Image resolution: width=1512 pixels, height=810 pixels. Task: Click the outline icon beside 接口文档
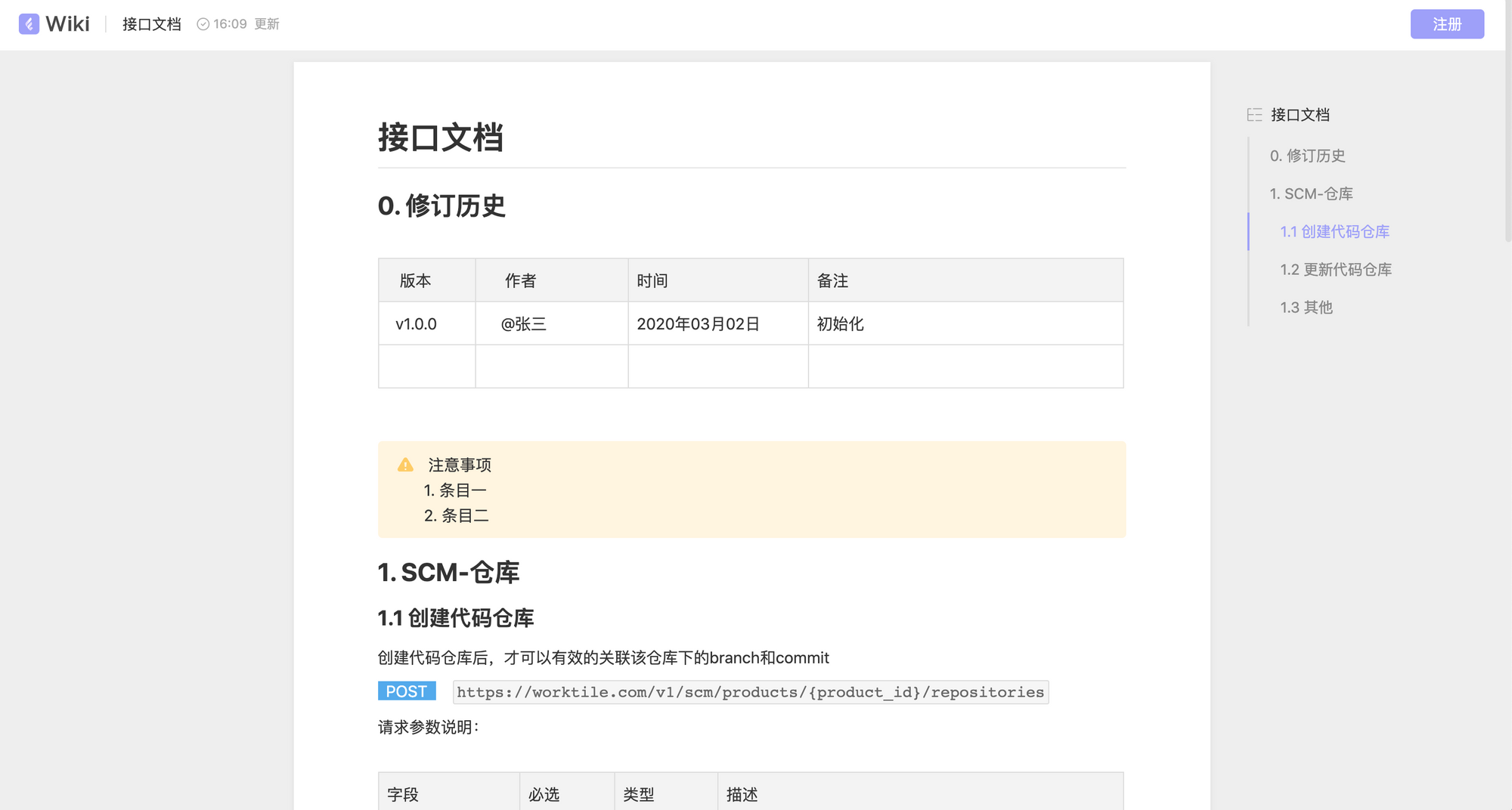pos(1254,115)
